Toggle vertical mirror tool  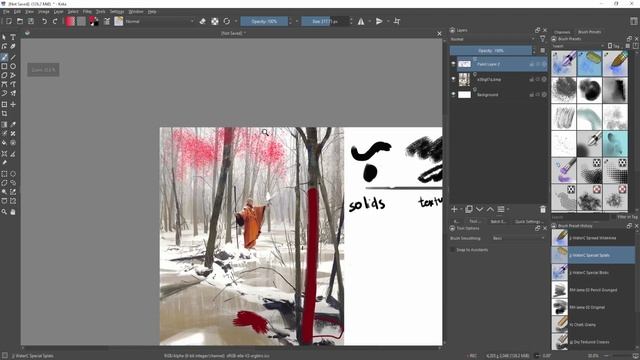coord(379,21)
